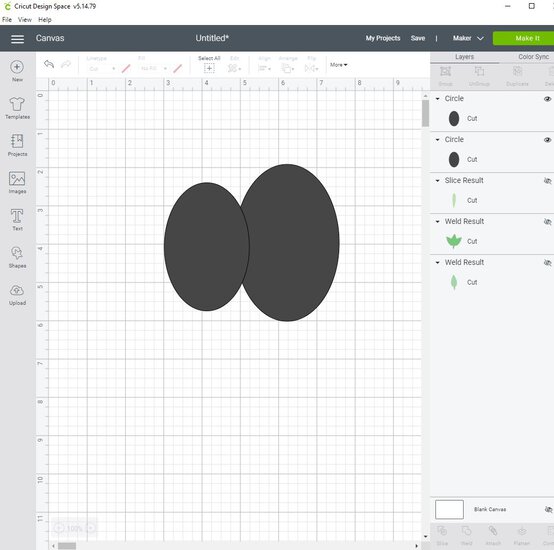Hide the second Circle layer
554x550 pixels.
point(547,140)
